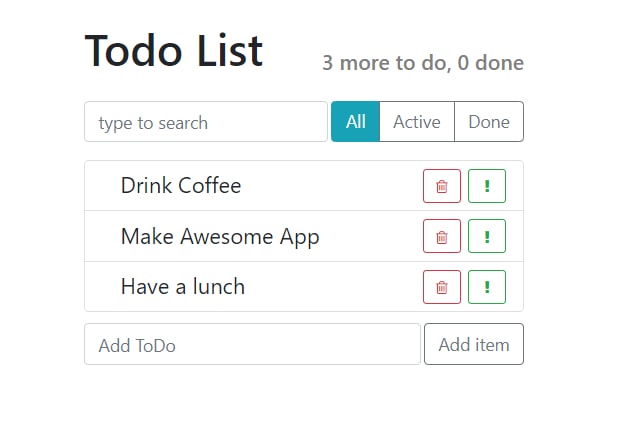The width and height of the screenshot is (641, 432).
Task: Filter the list to Done items
Action: click(x=489, y=122)
